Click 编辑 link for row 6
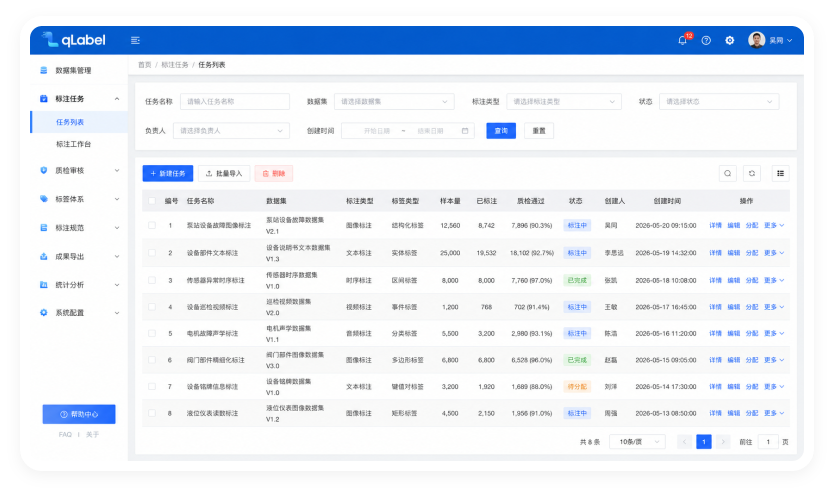The width and height of the screenshot is (834, 495). (x=733, y=360)
